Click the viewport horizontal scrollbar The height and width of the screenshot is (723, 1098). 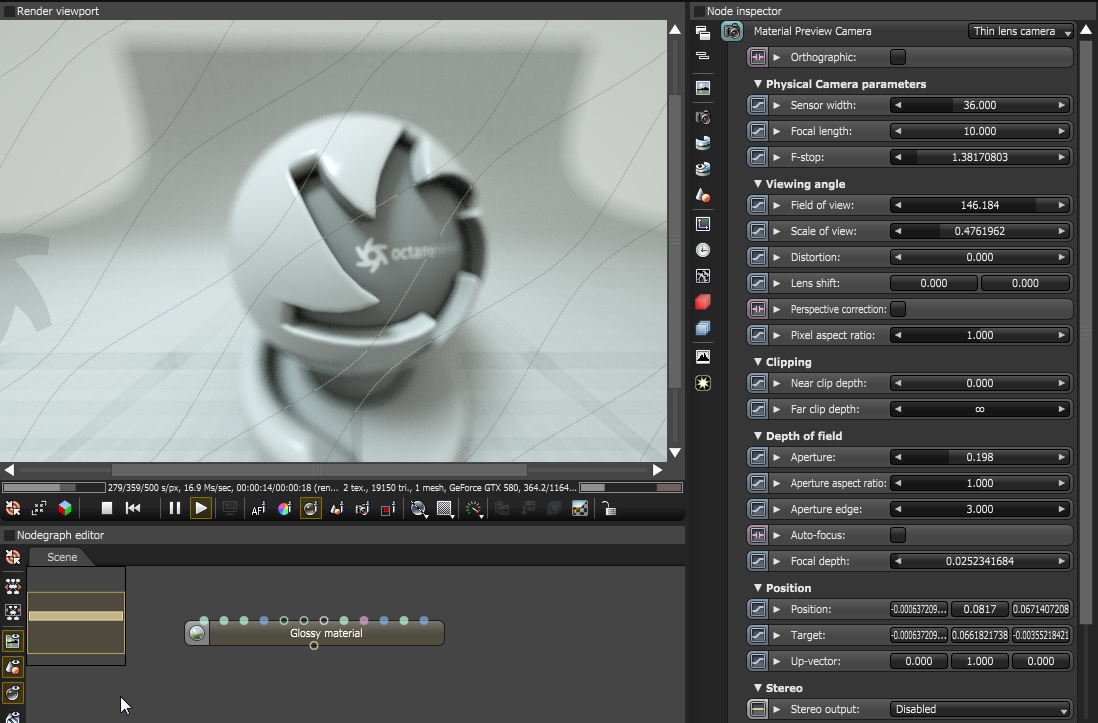click(x=319, y=470)
